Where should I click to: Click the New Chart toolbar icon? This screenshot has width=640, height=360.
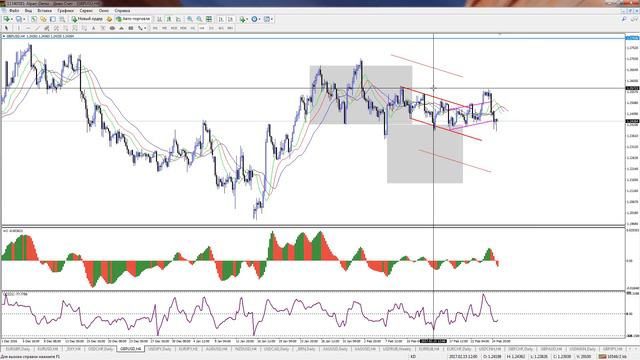7,19
